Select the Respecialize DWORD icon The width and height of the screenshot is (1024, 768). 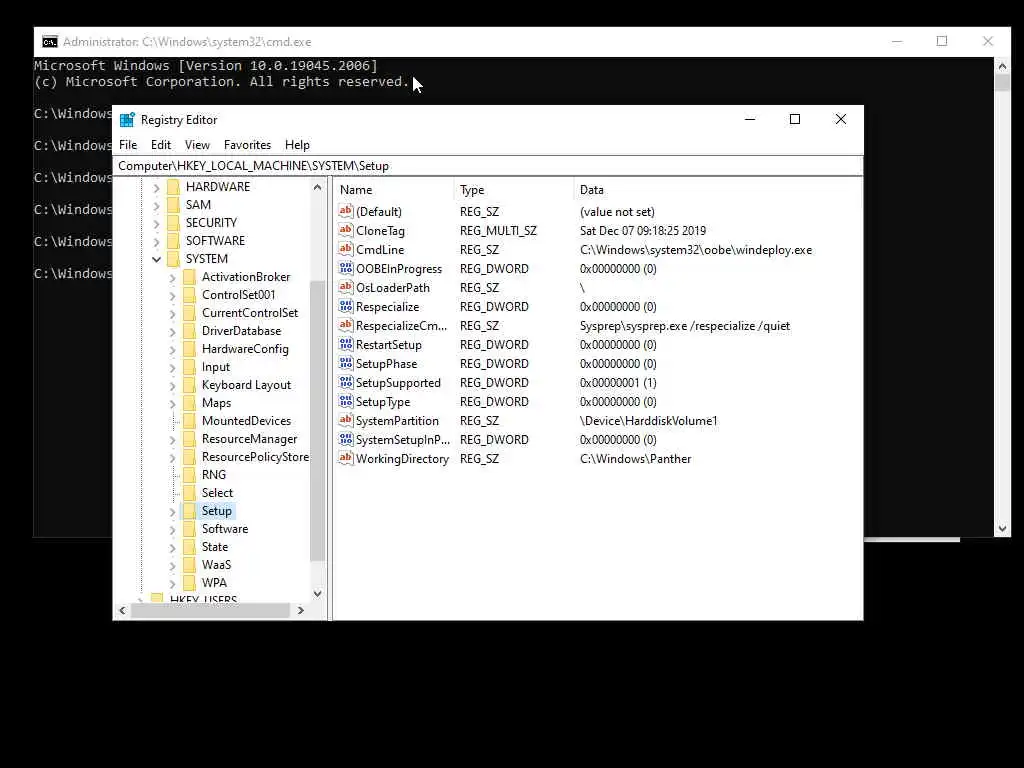pyautogui.click(x=345, y=306)
